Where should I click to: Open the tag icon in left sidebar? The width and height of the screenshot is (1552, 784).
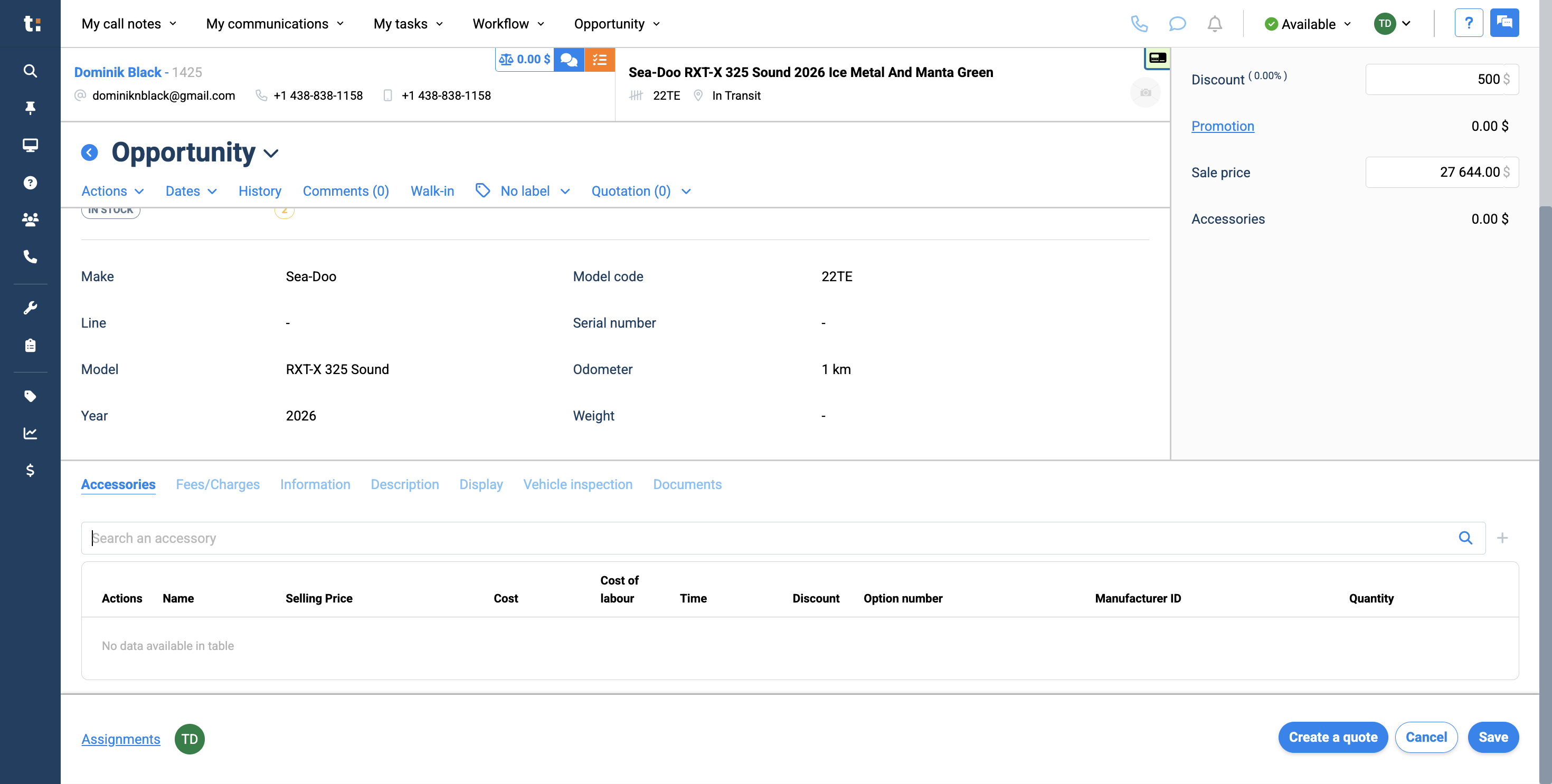point(30,396)
